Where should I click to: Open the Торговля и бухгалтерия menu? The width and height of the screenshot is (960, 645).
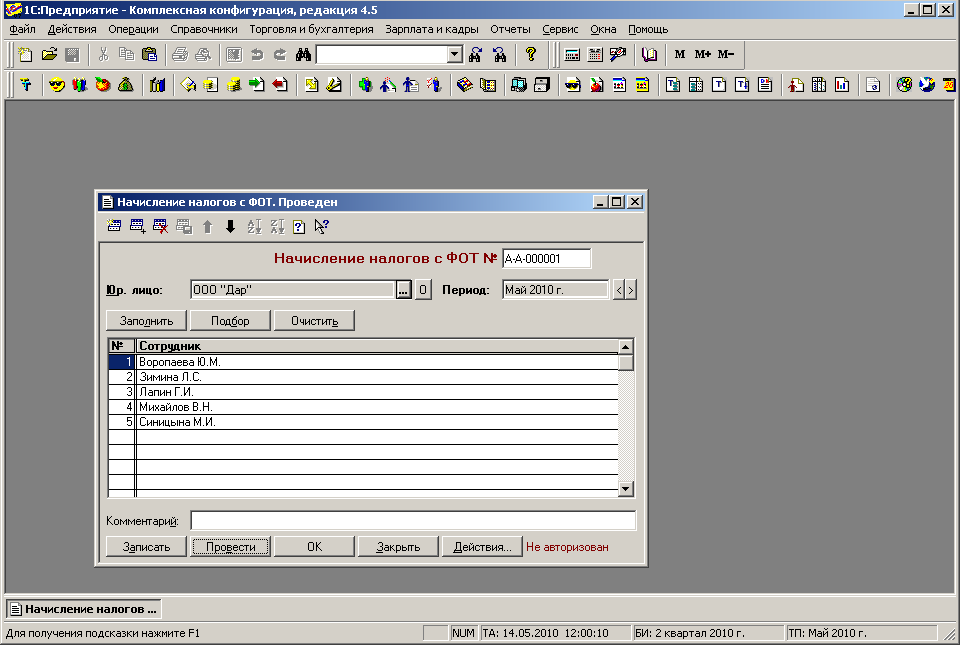pyautogui.click(x=311, y=29)
